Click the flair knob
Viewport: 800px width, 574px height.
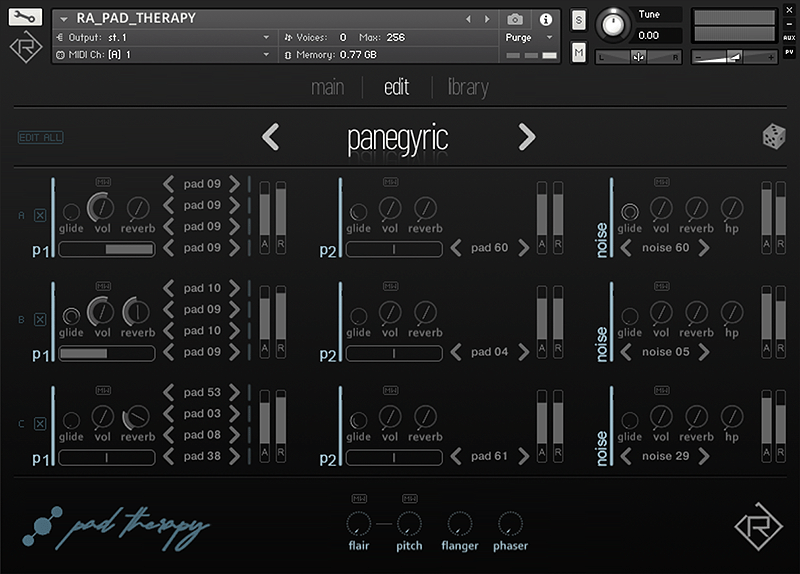pos(359,523)
